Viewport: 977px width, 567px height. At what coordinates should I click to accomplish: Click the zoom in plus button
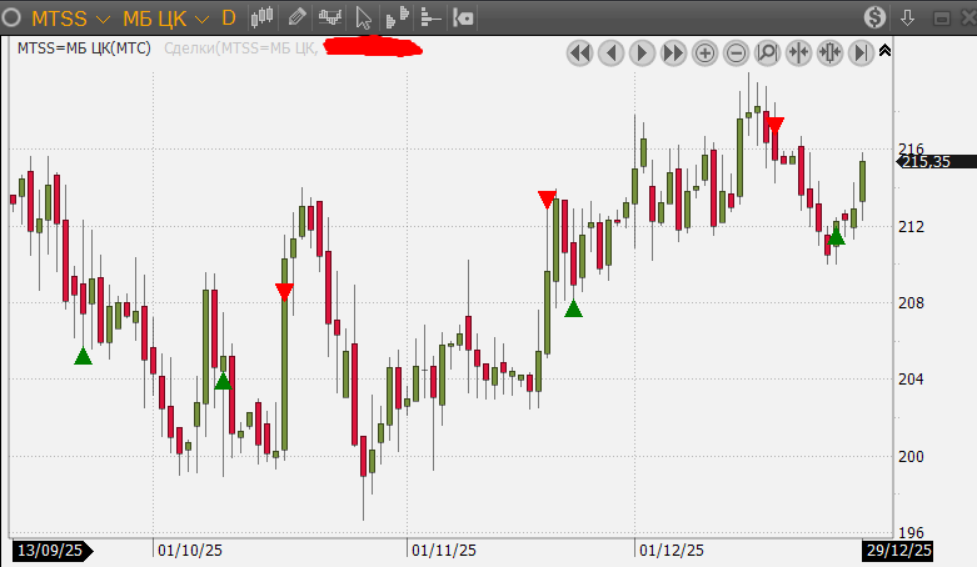point(705,53)
